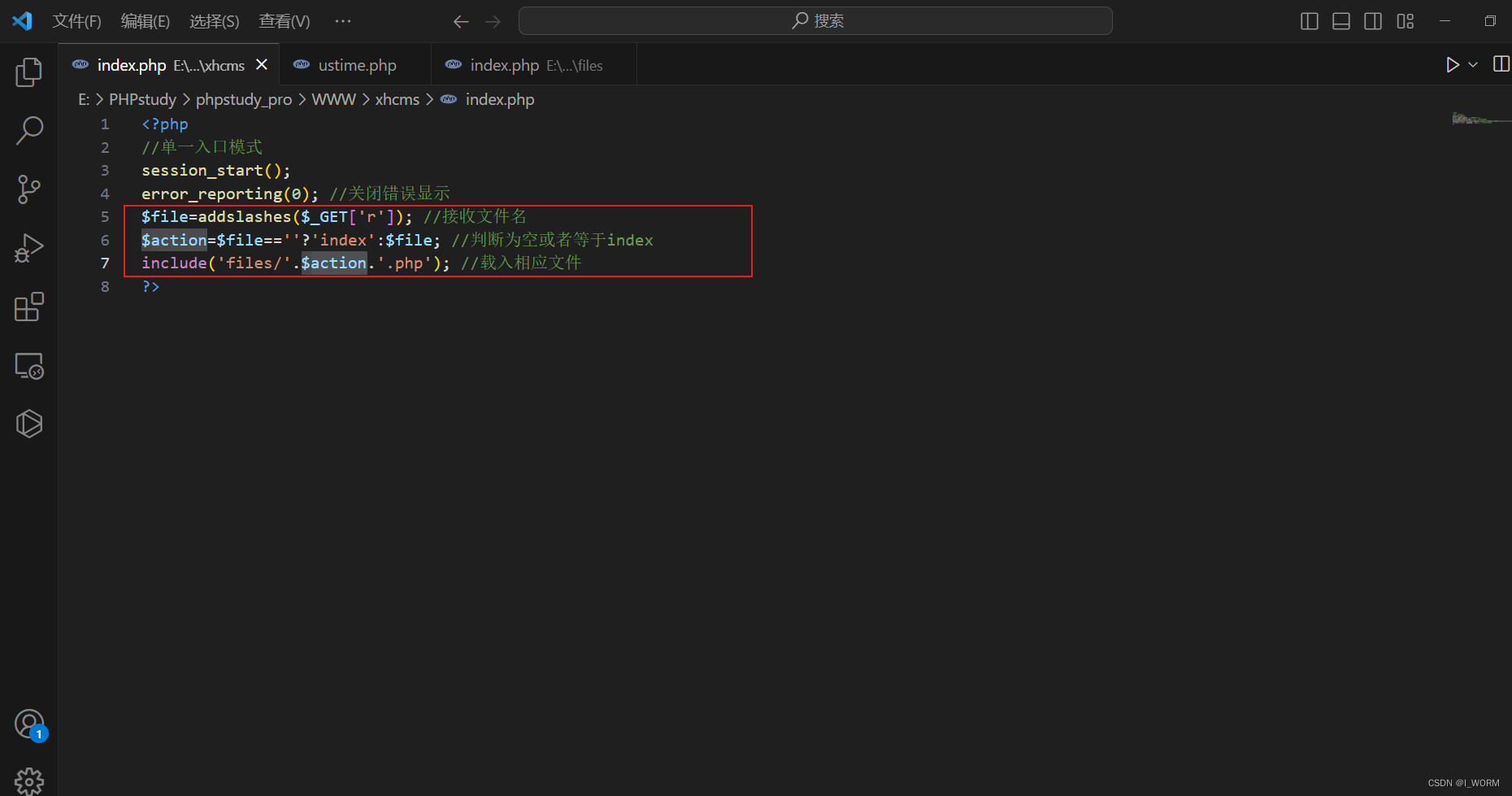Open the 查看(V) menu
This screenshot has height=796, width=1512.
click(x=285, y=21)
